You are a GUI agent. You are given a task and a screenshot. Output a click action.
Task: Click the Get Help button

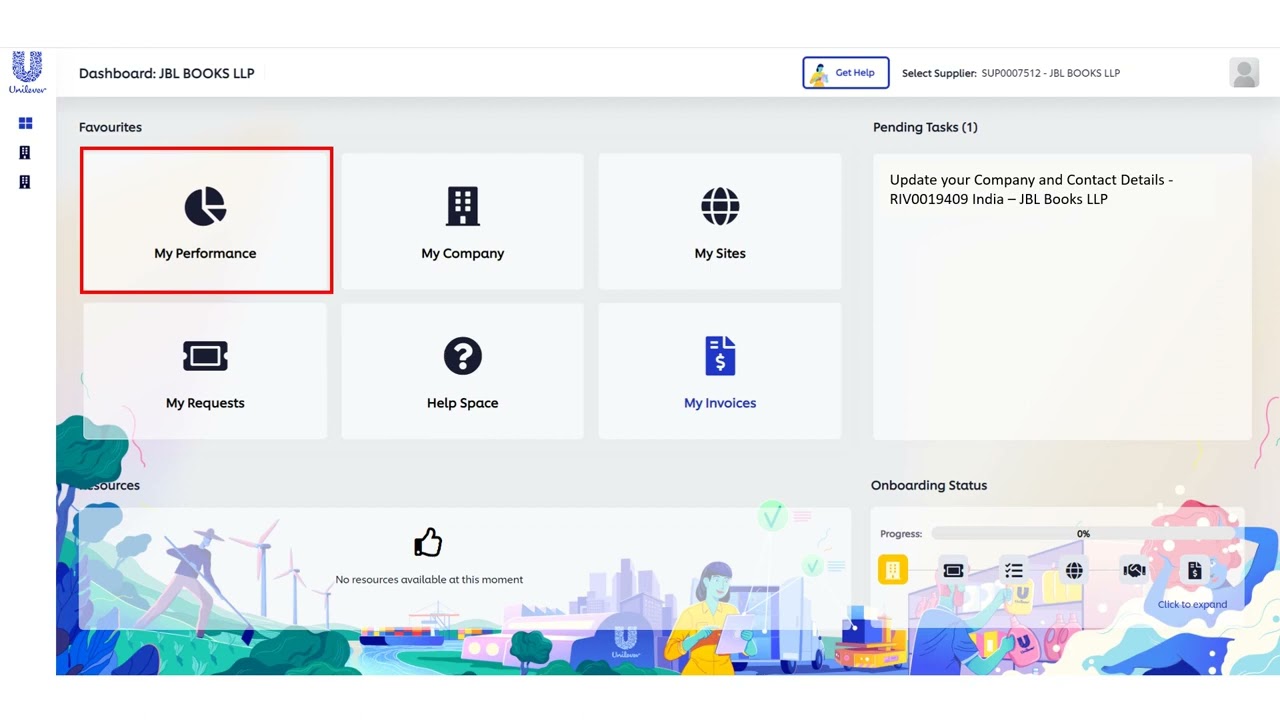(846, 73)
